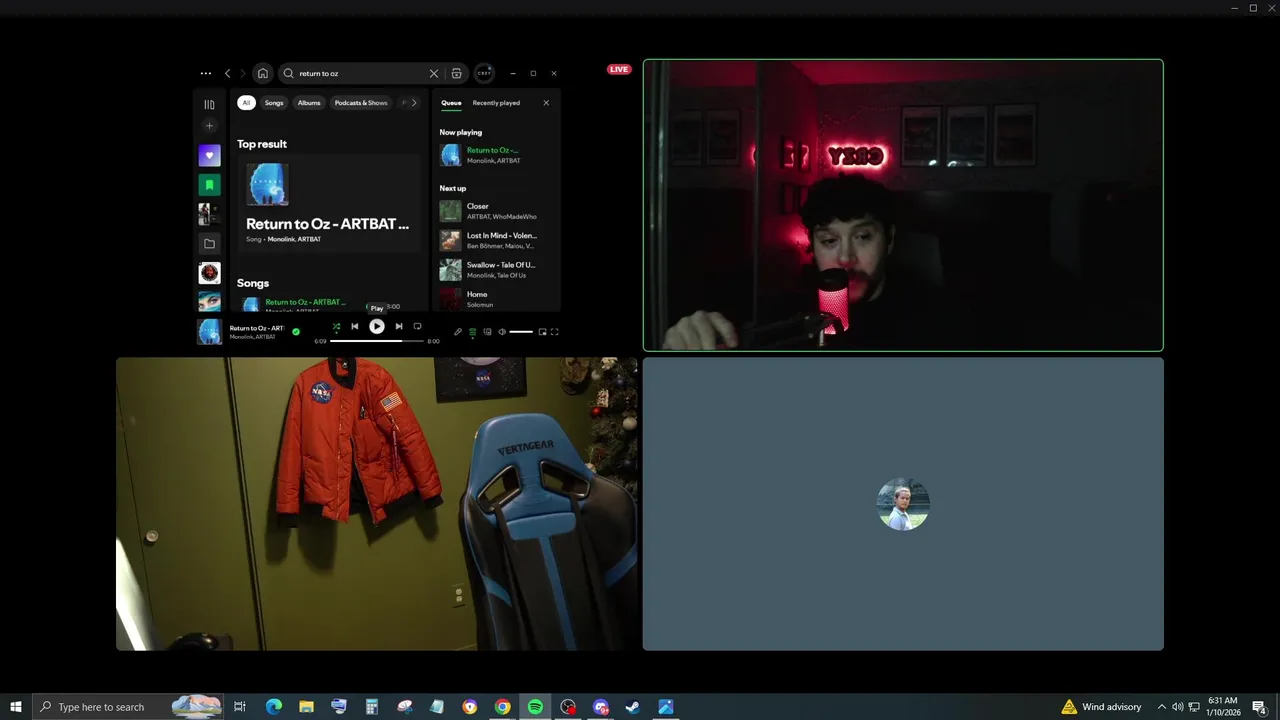Filter search results by Albums
Screen dimensions: 1280x720
pos(309,103)
